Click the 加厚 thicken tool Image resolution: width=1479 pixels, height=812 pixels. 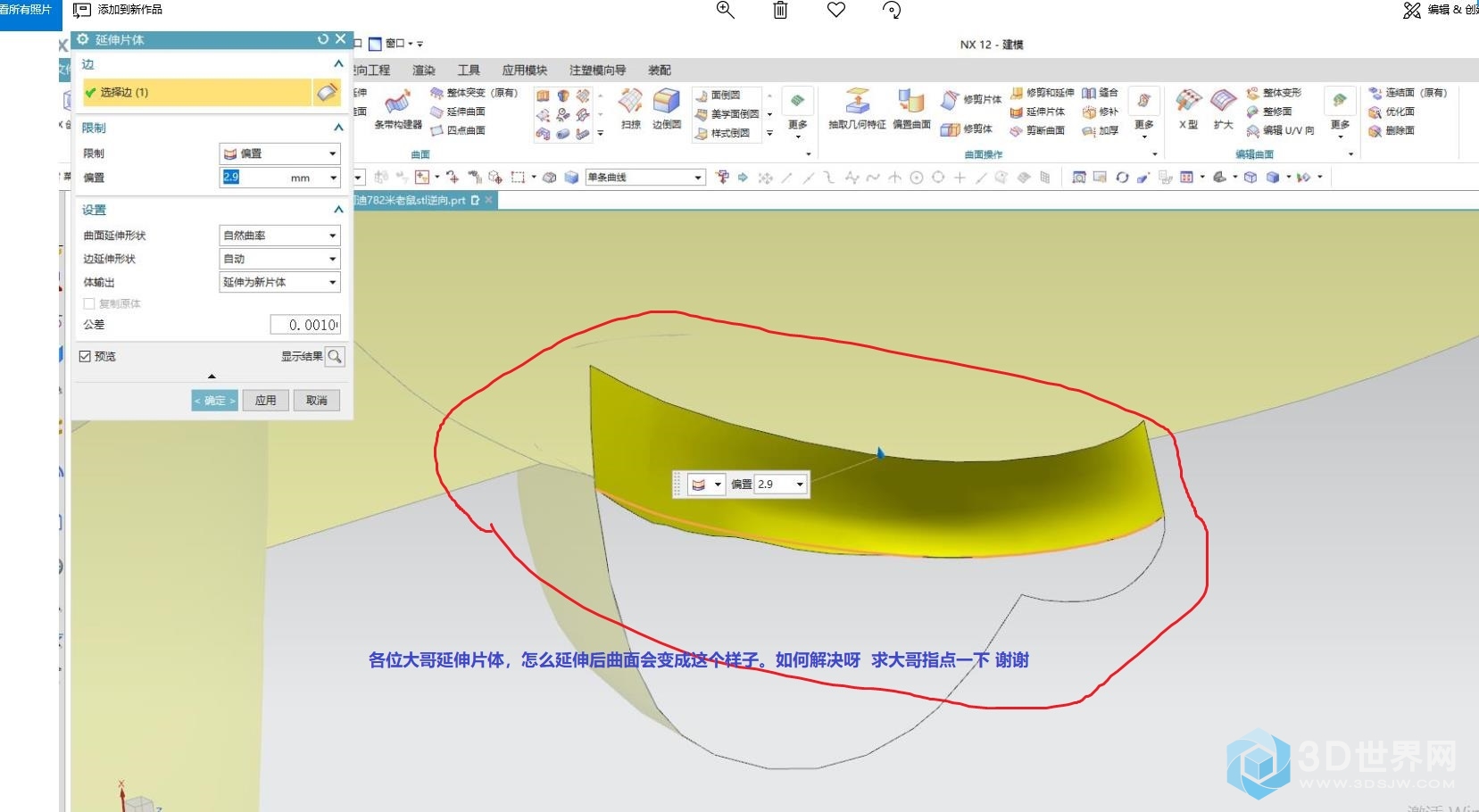[x=1100, y=130]
